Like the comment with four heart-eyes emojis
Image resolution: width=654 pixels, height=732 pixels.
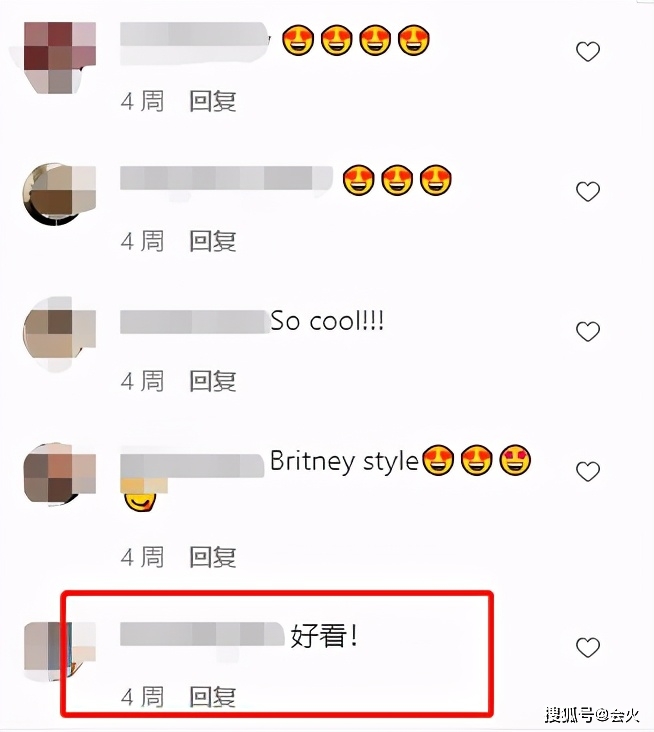pos(588,51)
